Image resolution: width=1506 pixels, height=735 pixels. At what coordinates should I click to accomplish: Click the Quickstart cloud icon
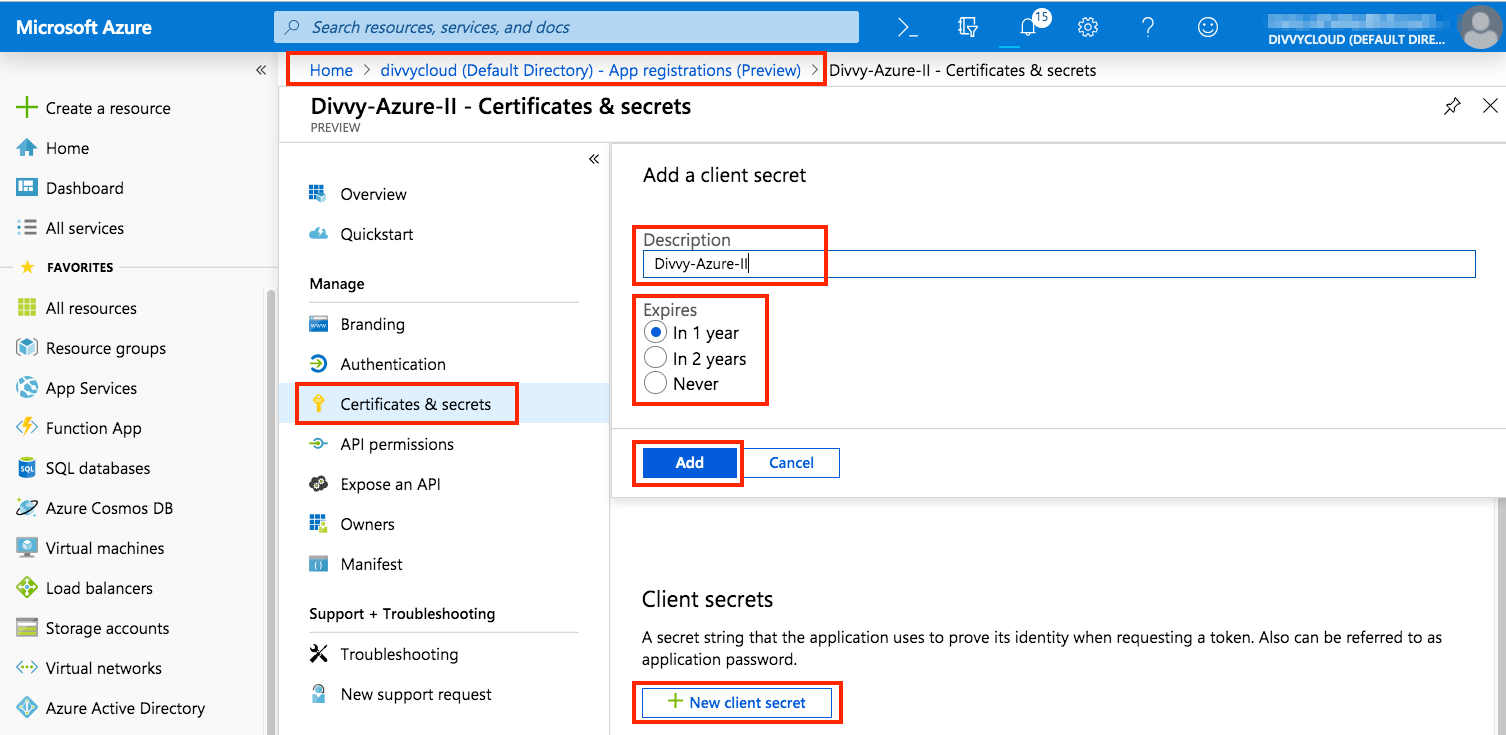(x=318, y=234)
